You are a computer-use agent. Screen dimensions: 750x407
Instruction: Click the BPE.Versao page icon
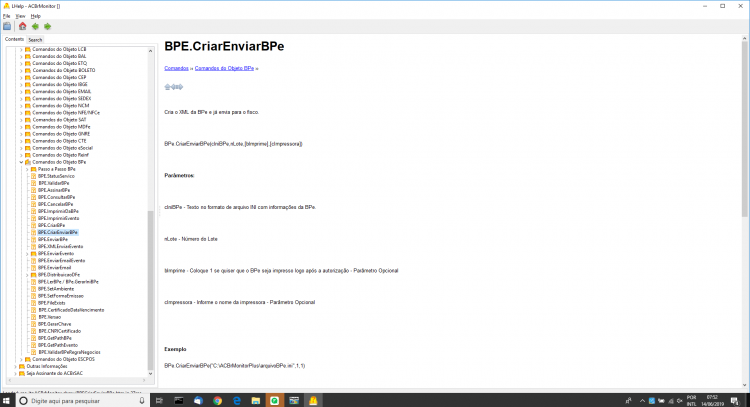tap(33, 317)
